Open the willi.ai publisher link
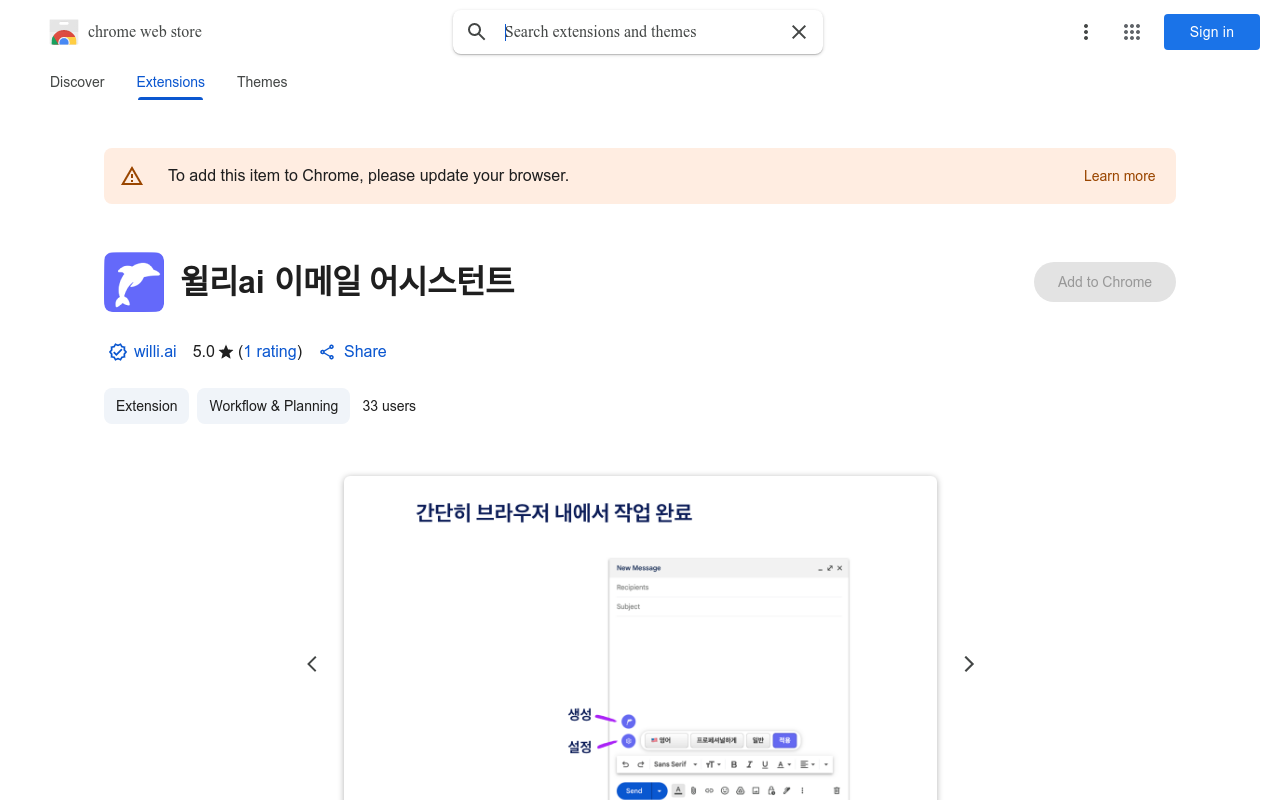 [x=155, y=352]
